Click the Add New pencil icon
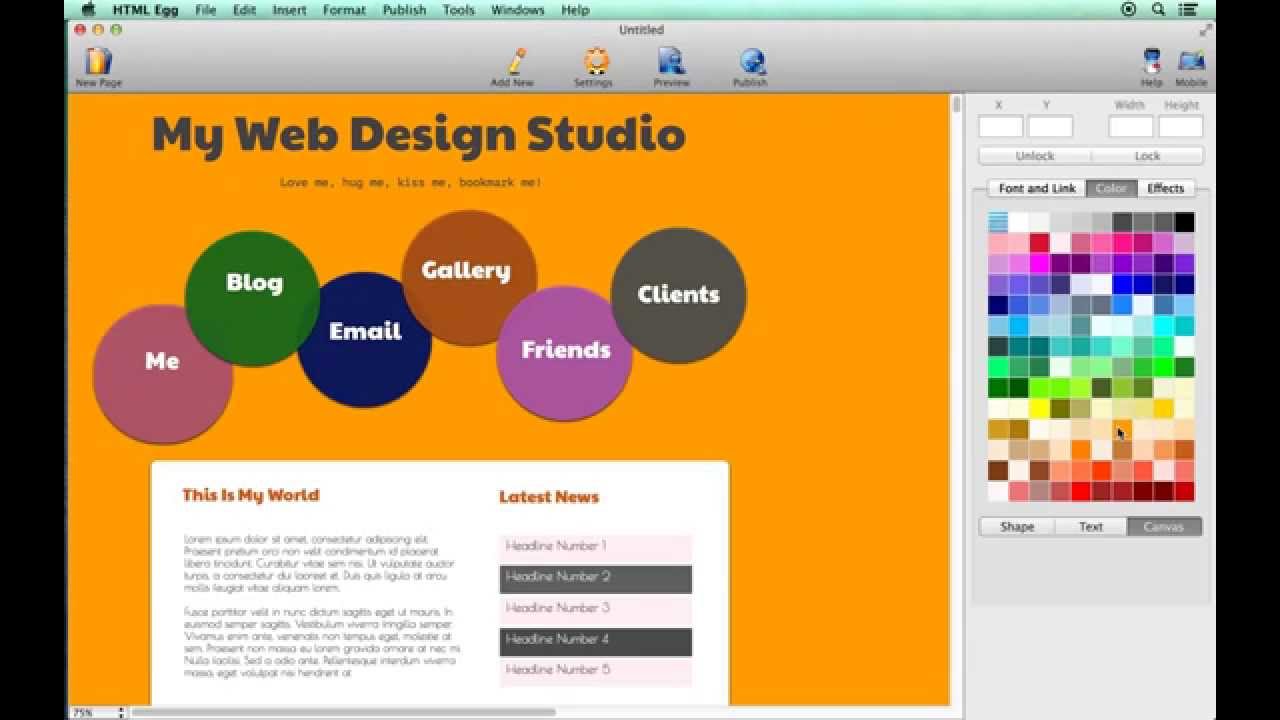 [516, 62]
